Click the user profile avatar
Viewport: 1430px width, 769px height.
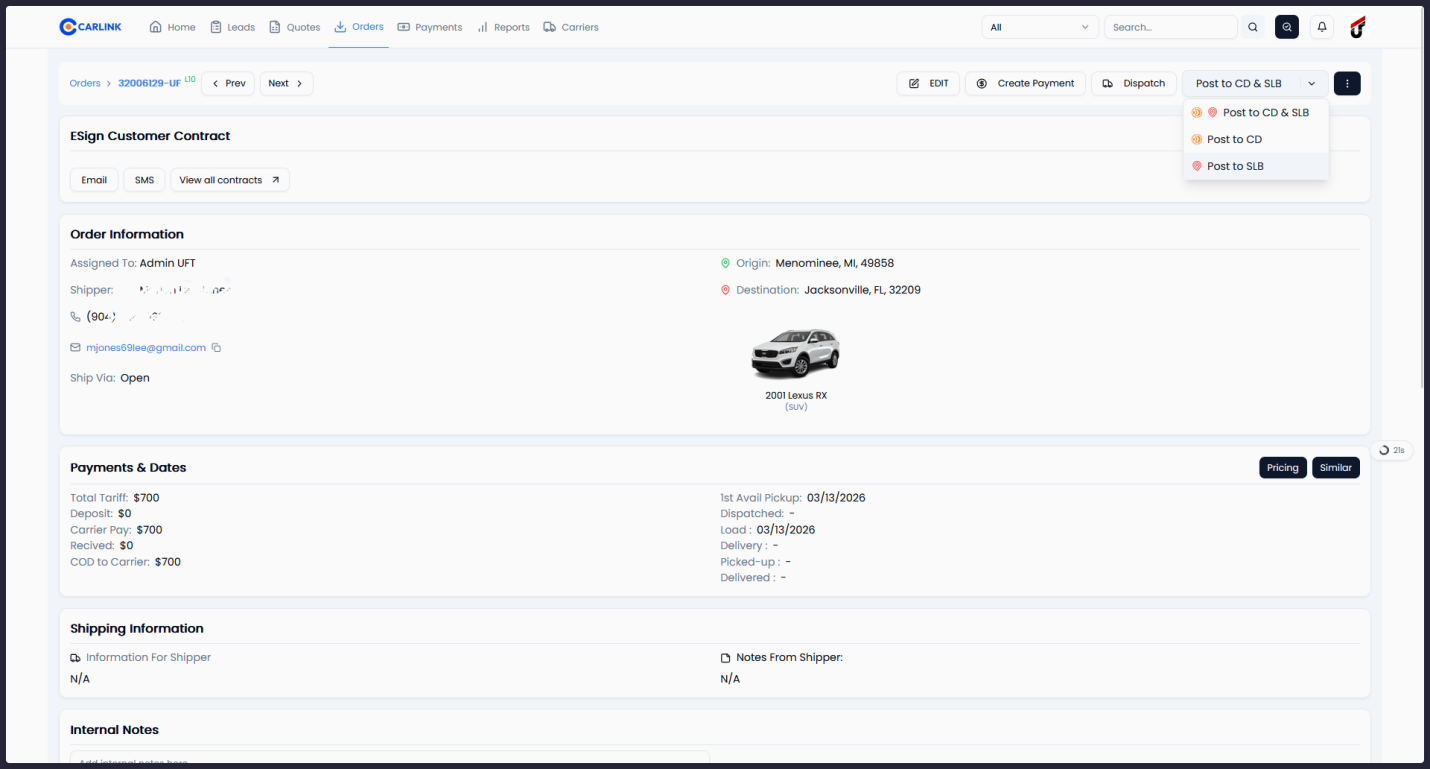click(x=1357, y=27)
